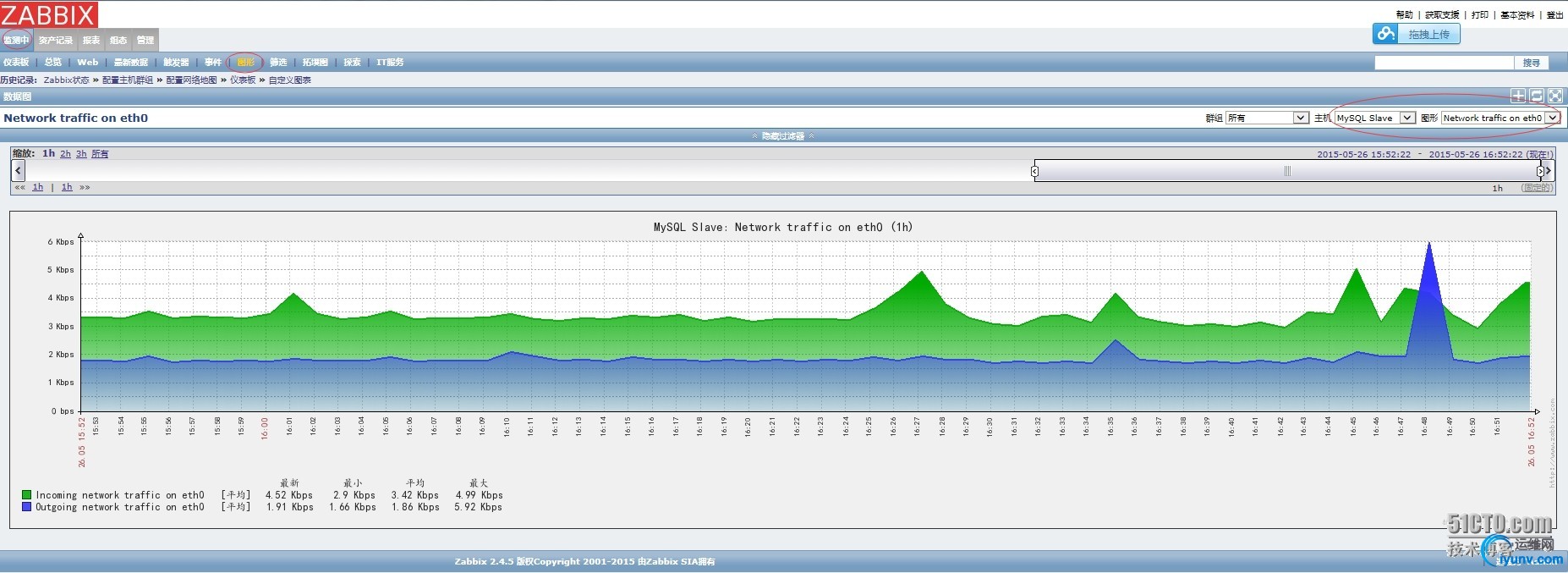Open 配置主机群组 in history breadcrumb

point(128,80)
